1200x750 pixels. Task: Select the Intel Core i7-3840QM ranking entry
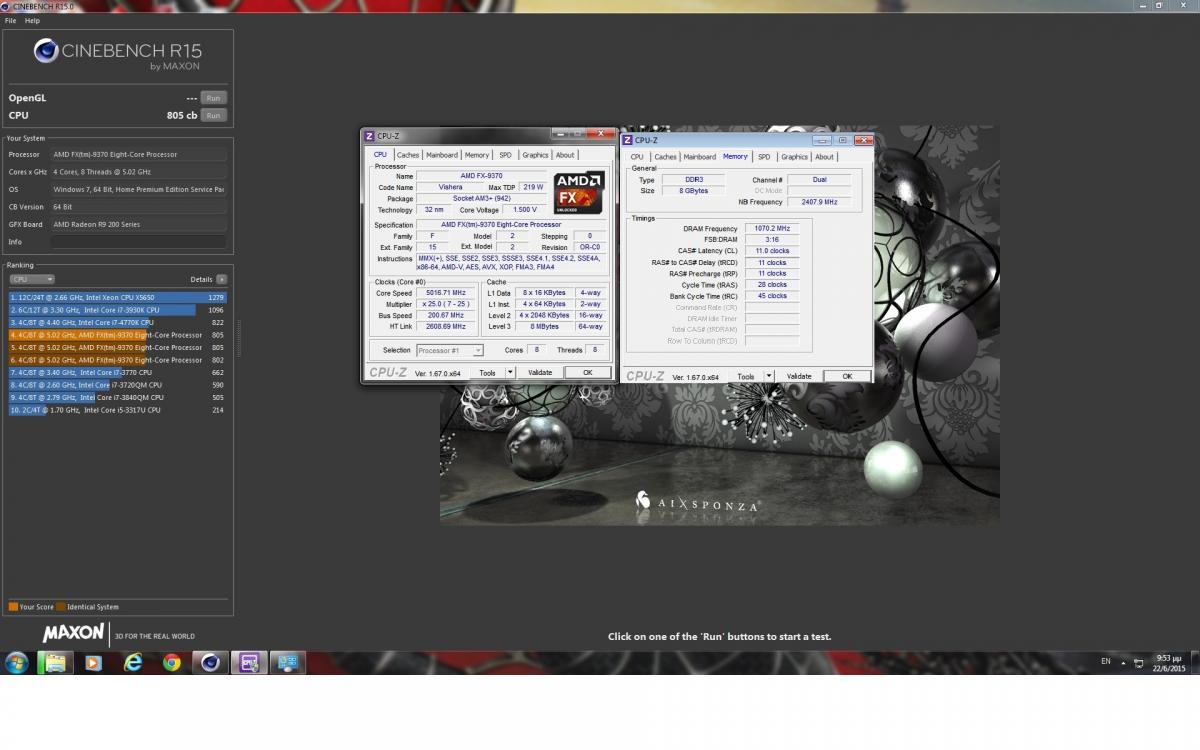(x=117, y=397)
